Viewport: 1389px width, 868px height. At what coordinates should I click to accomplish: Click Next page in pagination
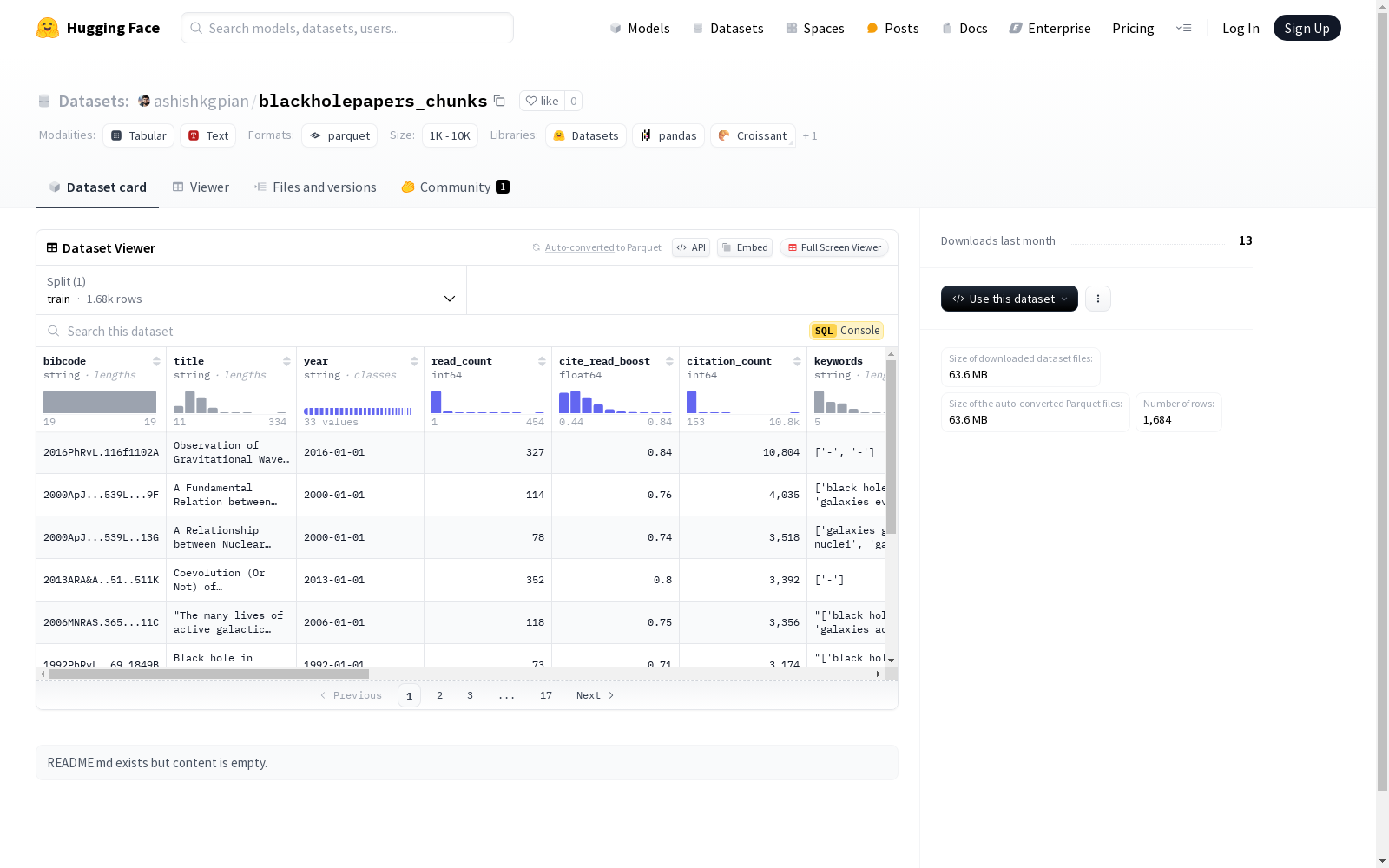pyautogui.click(x=596, y=695)
